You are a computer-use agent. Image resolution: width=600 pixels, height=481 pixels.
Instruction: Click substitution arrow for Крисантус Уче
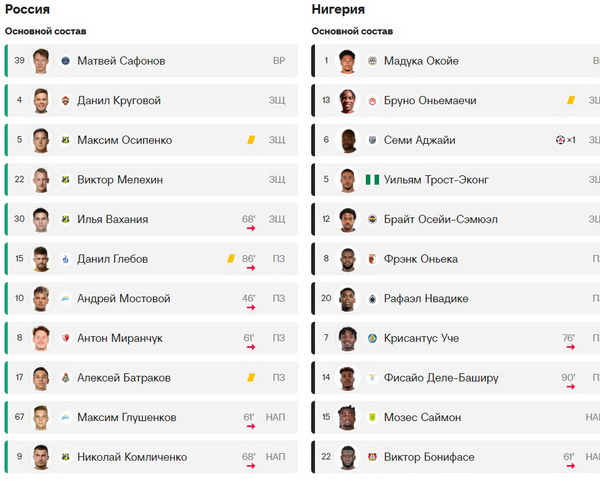tap(571, 347)
